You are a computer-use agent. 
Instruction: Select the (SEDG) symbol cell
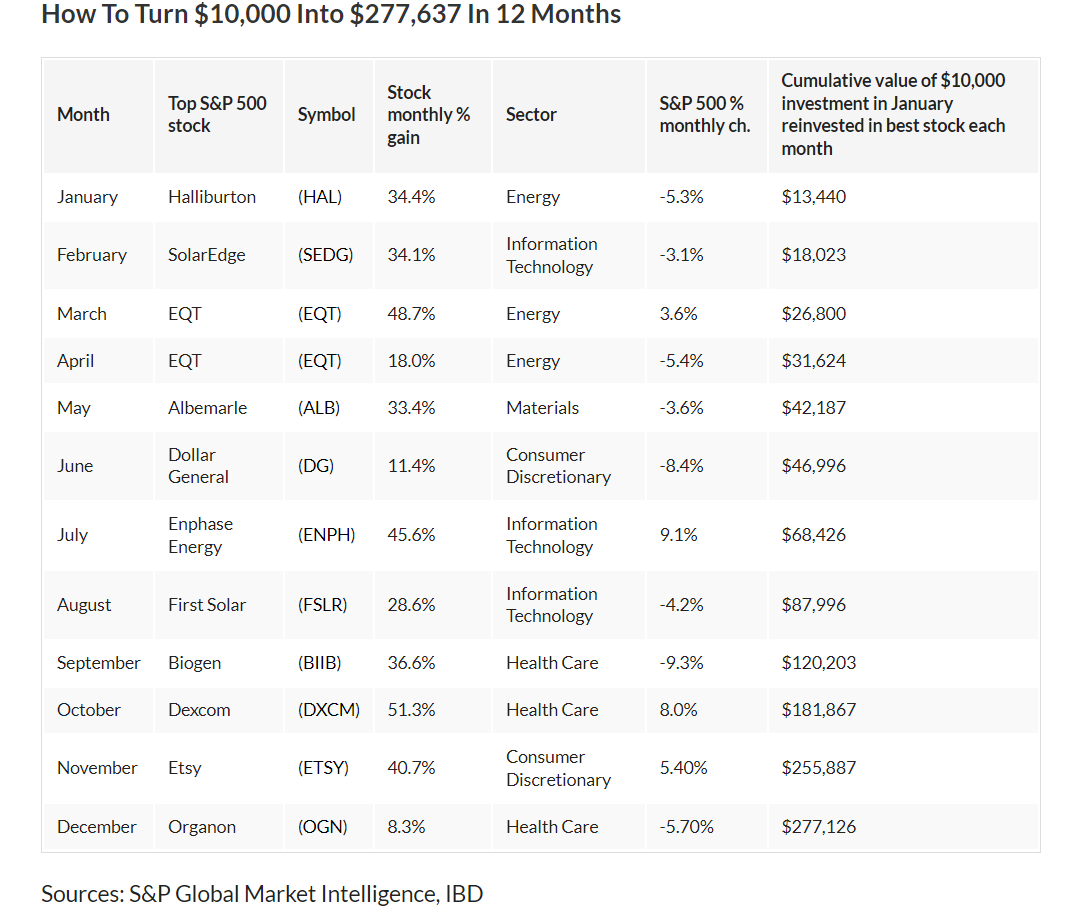325,255
